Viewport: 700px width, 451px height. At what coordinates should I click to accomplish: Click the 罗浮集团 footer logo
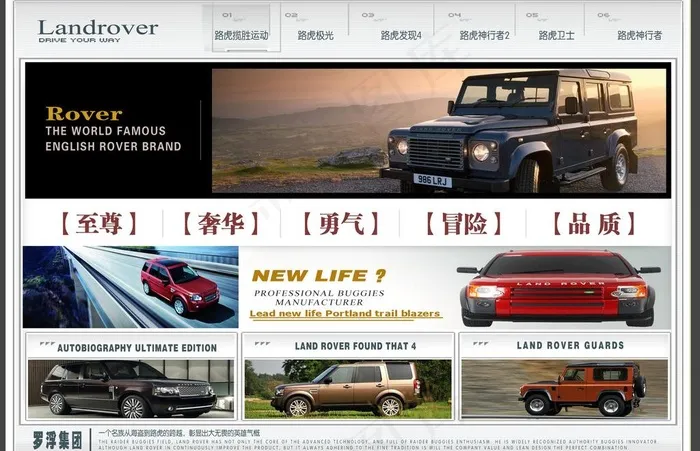(58, 440)
